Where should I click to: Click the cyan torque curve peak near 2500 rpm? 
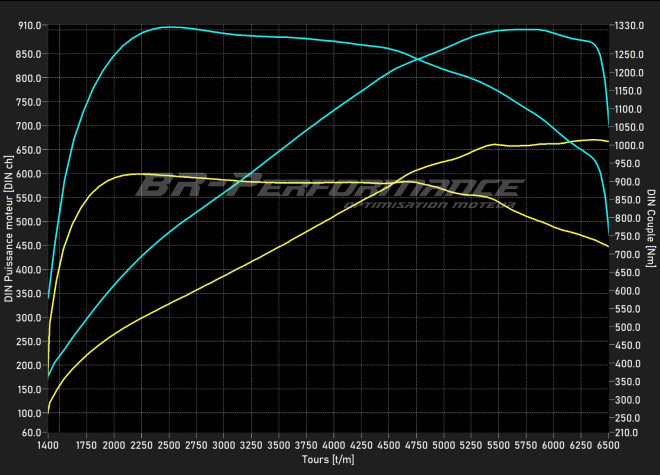(168, 27)
